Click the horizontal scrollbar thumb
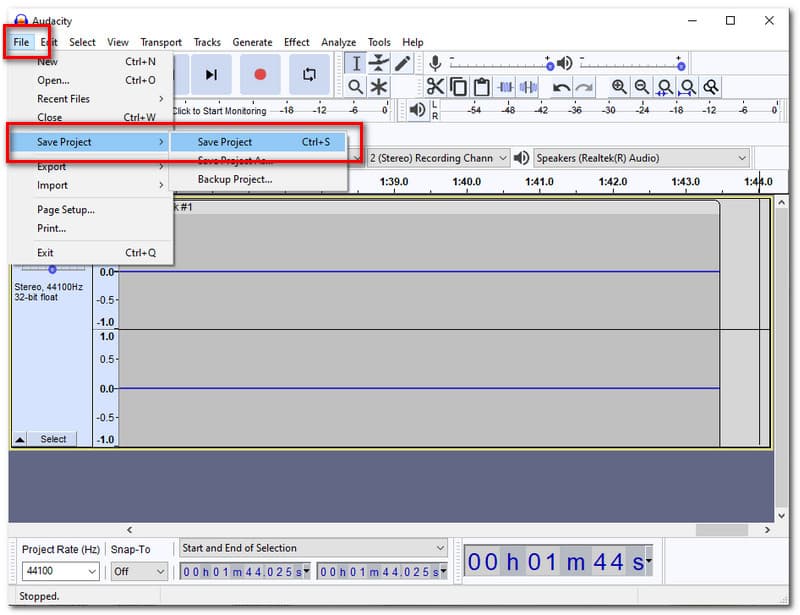Screen dimensions: 800x615 tap(721, 530)
